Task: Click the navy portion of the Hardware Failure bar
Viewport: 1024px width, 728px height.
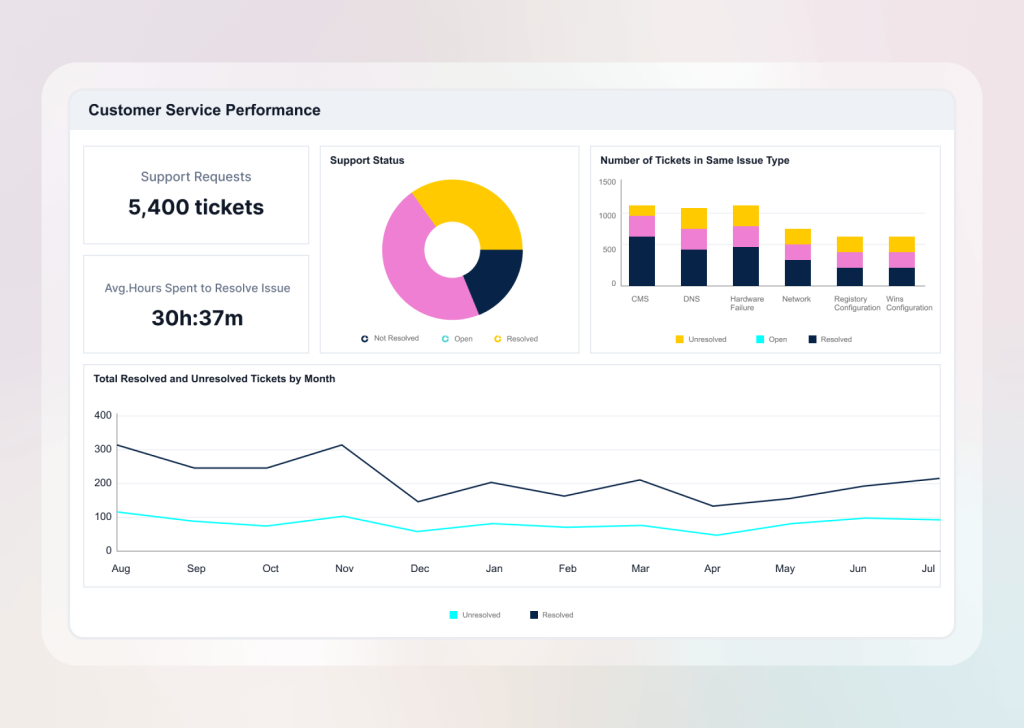Action: 746,266
